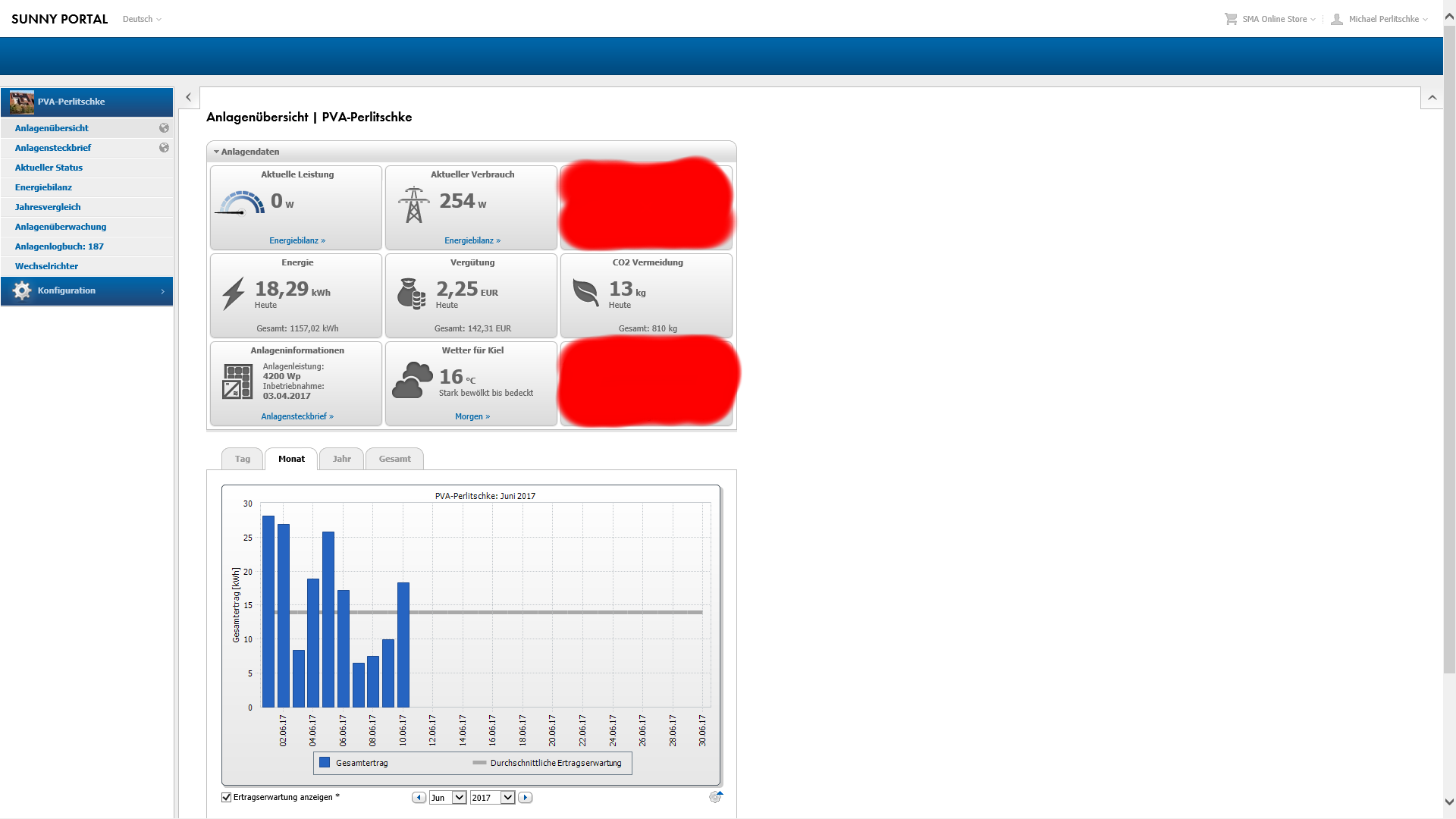The height and width of the screenshot is (819, 1456).
Task: Click the solar panel Anlageninformationen icon
Action: (237, 381)
